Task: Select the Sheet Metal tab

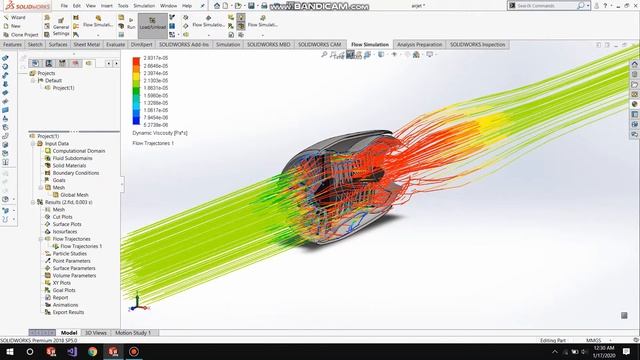Action: coord(87,44)
